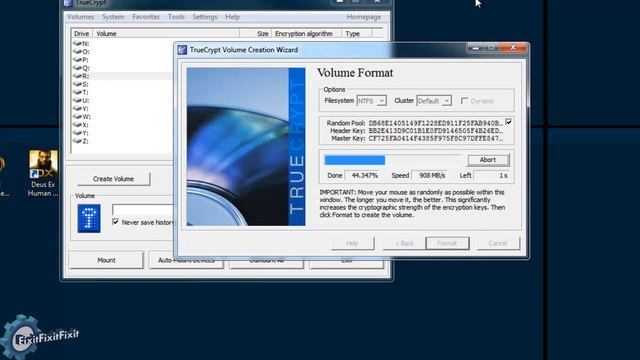Click the volume path input field
This screenshot has width=640, height=360.
143,210
